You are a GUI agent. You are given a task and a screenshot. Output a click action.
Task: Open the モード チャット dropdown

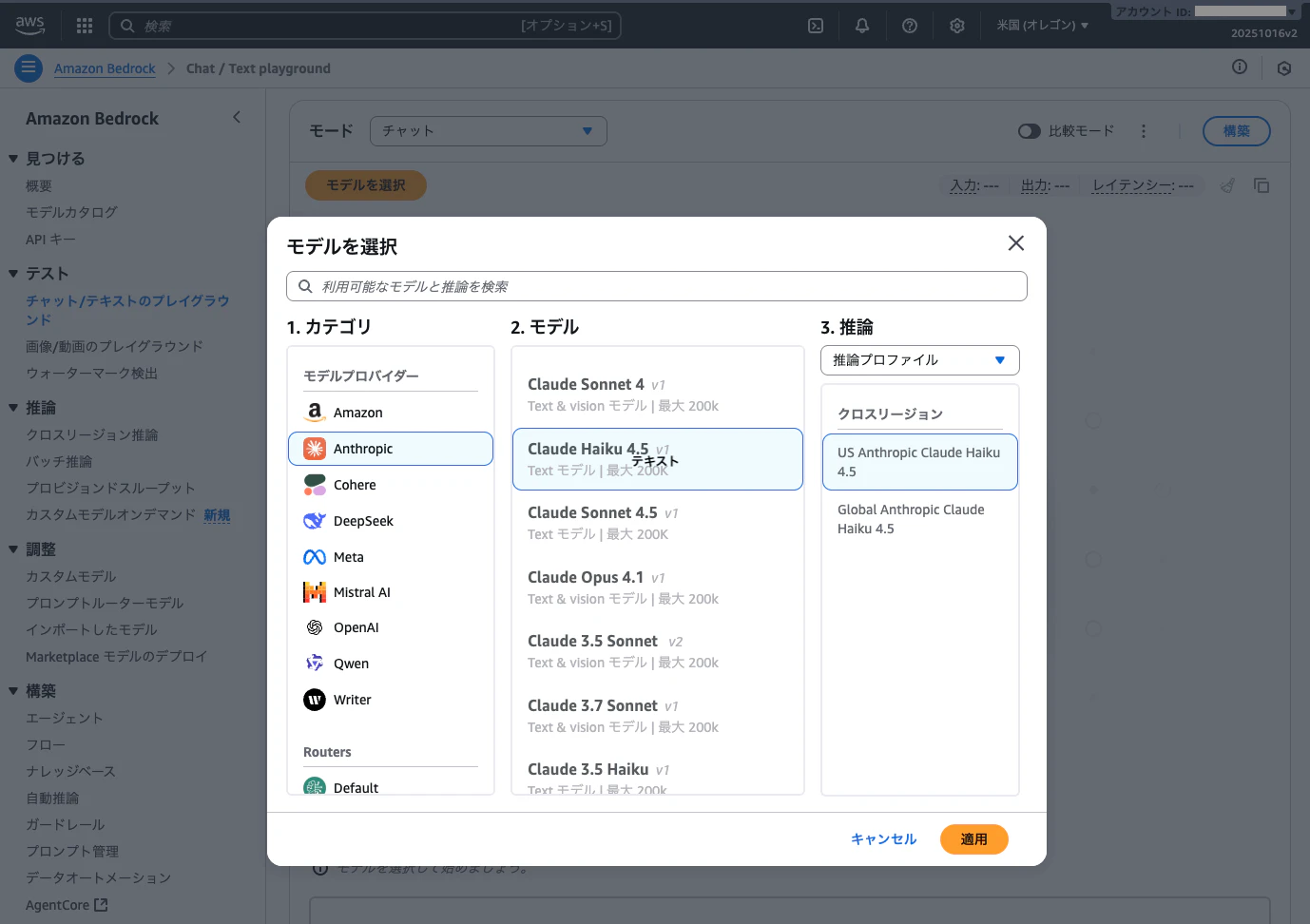click(x=488, y=131)
